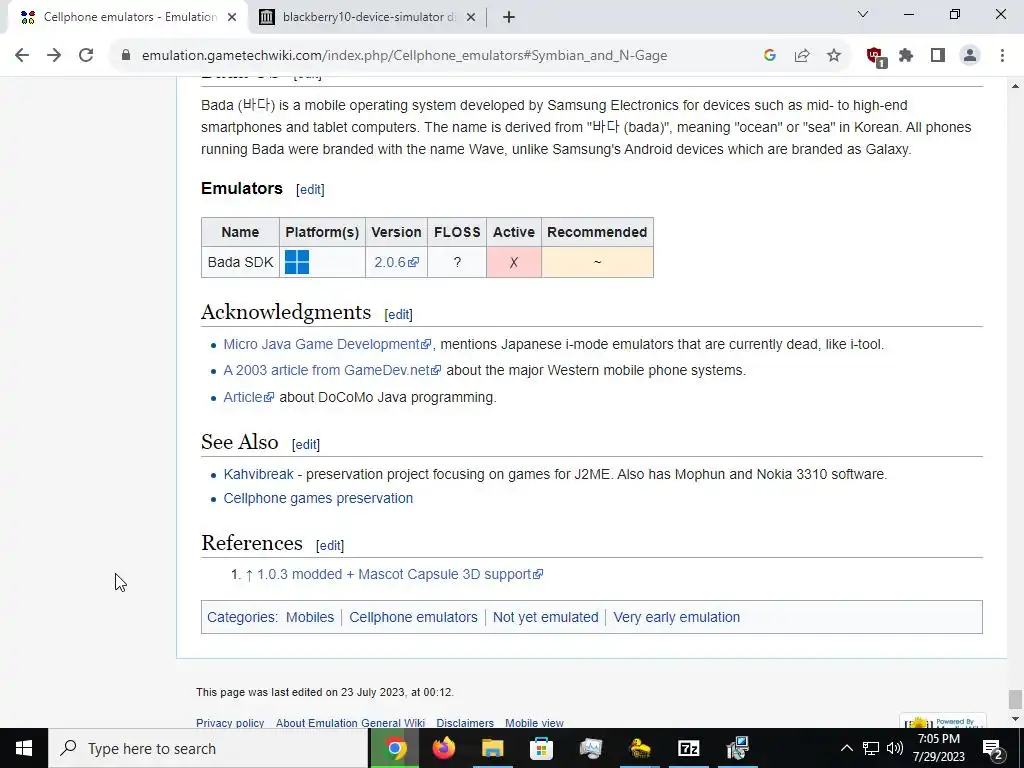Open uBlock Origin extension icon
1024x768 pixels.
(875, 57)
